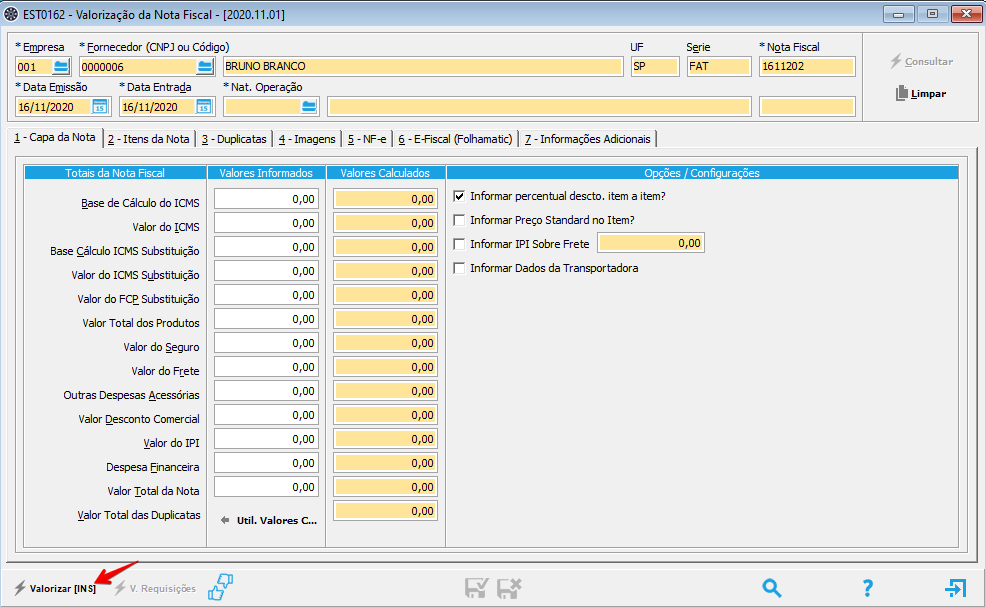Click the Valores Calculados column header

[x=385, y=173]
